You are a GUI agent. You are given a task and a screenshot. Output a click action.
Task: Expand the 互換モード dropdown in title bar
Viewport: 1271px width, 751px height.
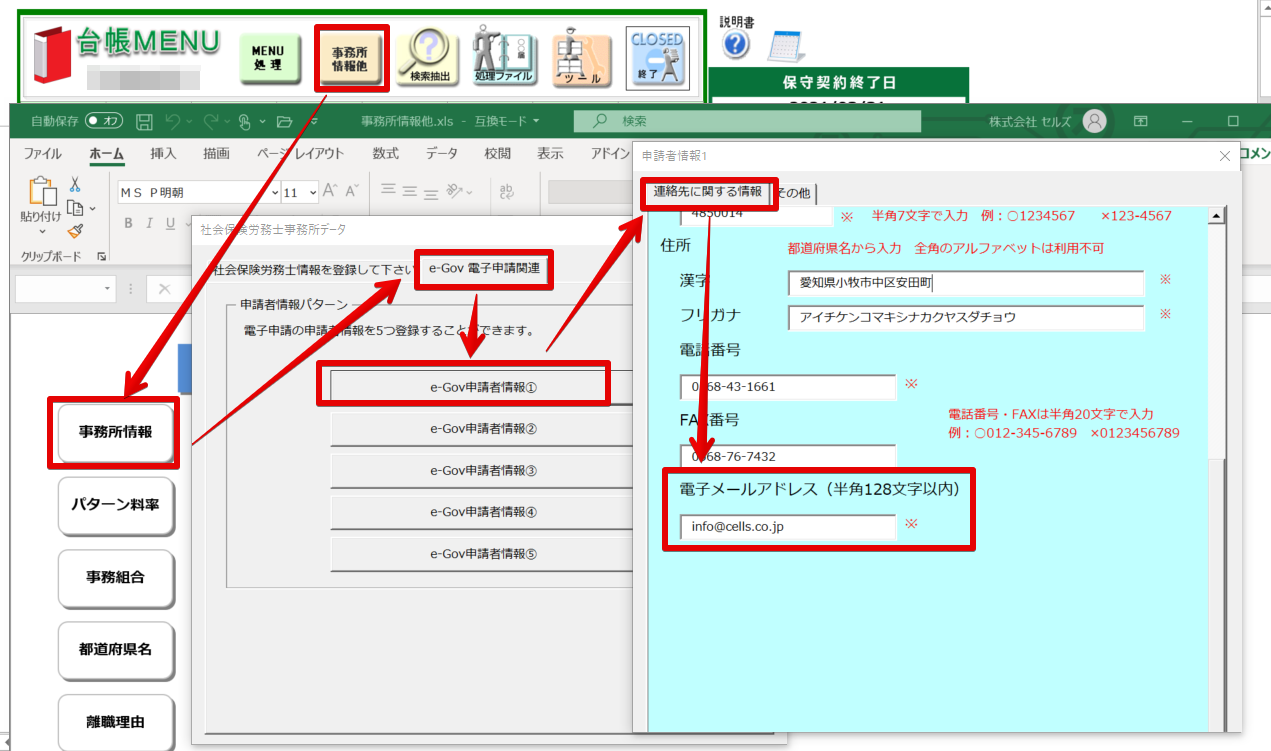tap(536, 122)
